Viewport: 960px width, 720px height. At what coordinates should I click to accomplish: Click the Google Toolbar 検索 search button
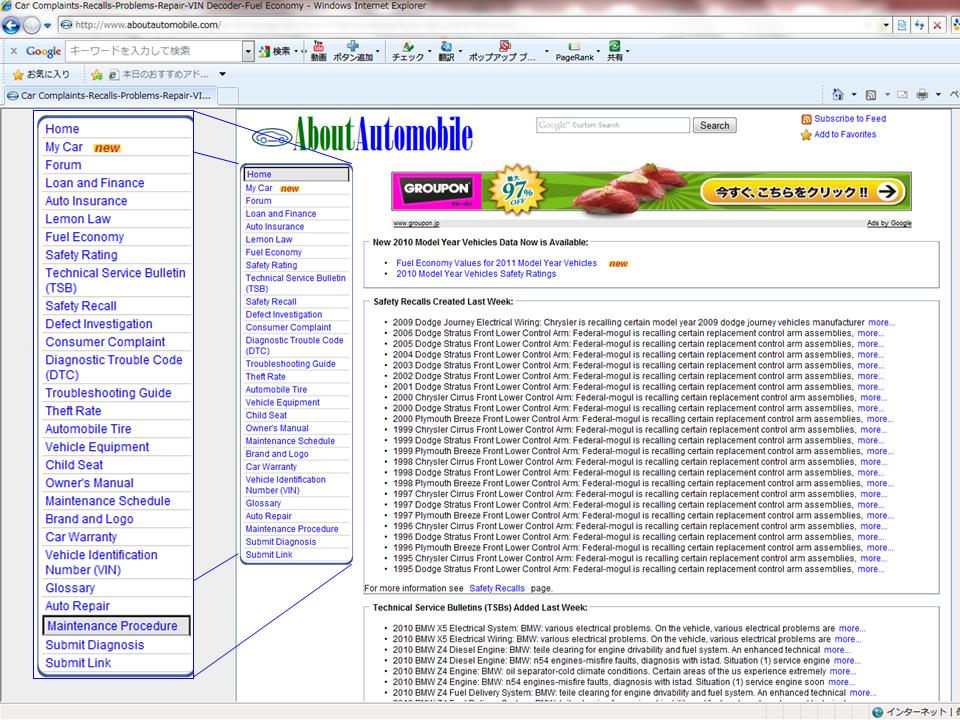(x=274, y=51)
